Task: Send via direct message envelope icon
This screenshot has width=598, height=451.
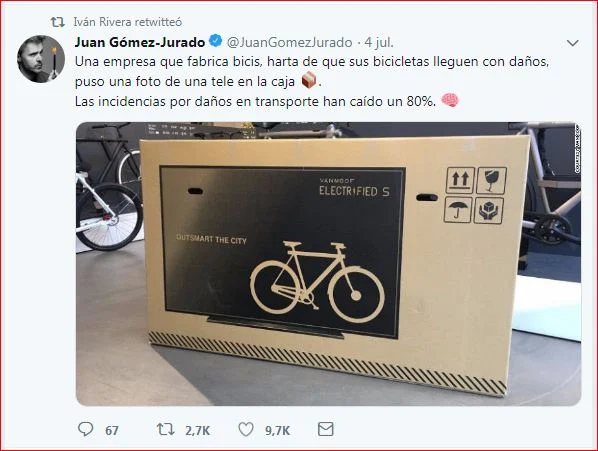Action: click(326, 429)
